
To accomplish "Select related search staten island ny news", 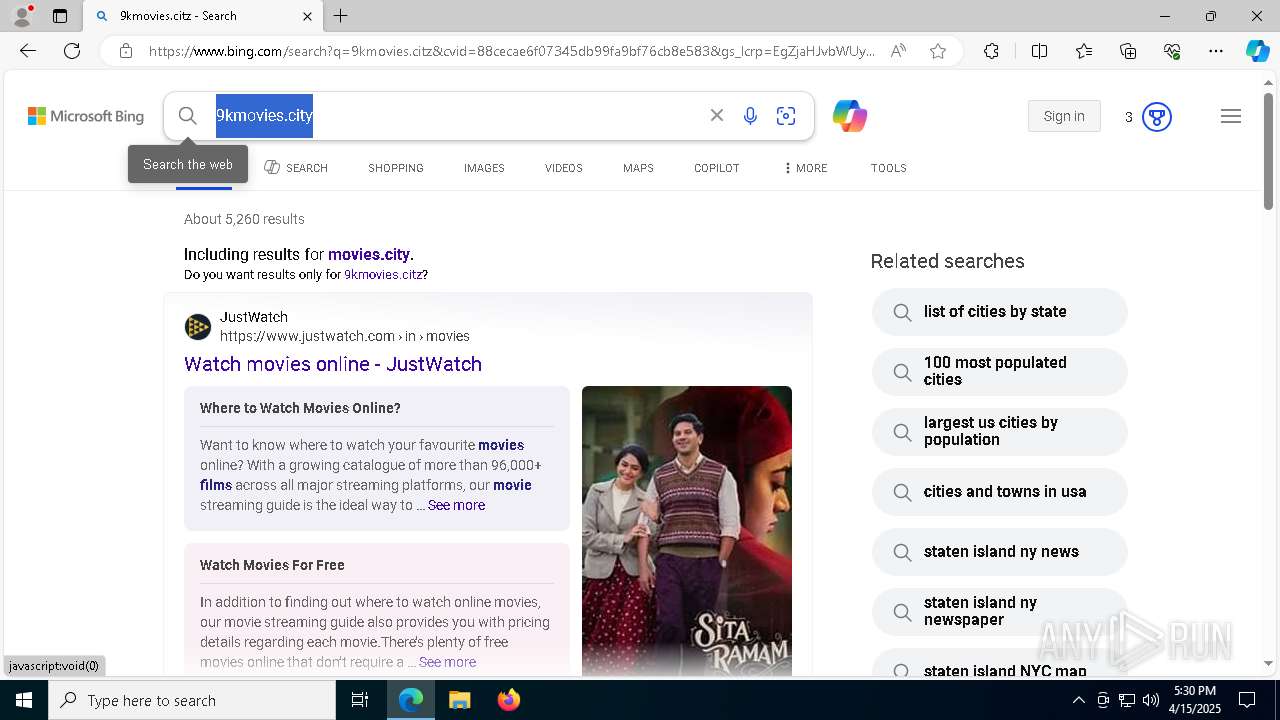I will point(999,552).
